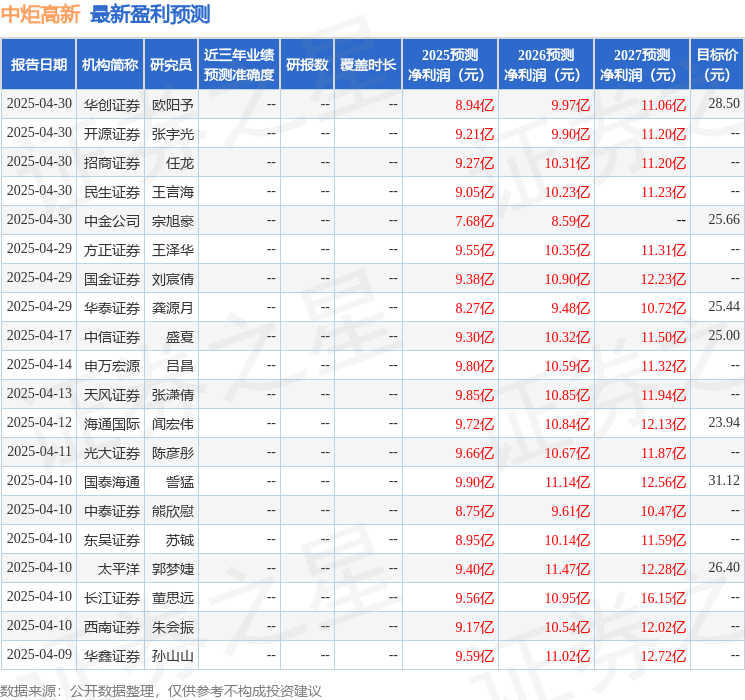Click analyst name 欧阳予
The image size is (745, 700).
click(x=172, y=105)
